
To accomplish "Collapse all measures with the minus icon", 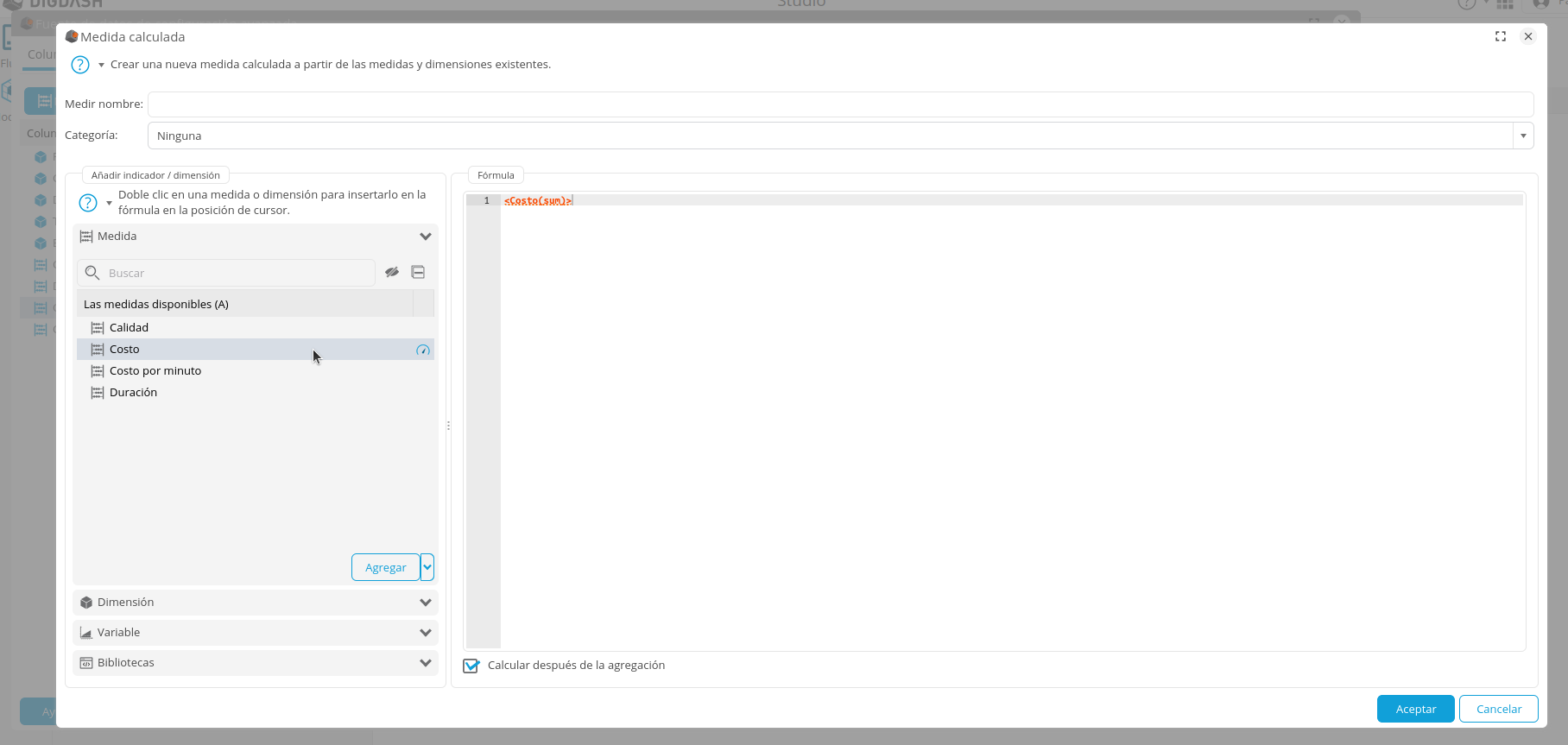I will click(x=418, y=272).
